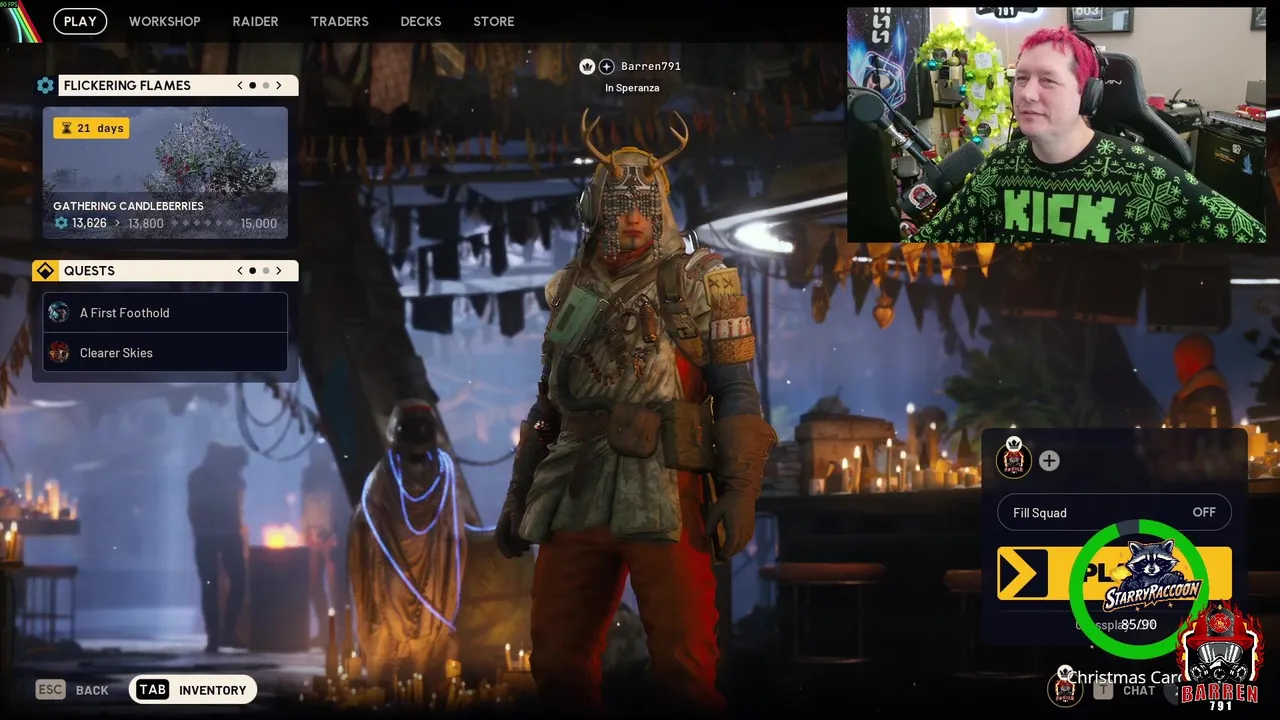This screenshot has width=1280, height=720.
Task: Open the PLAY tab in top navigation
Action: point(80,21)
